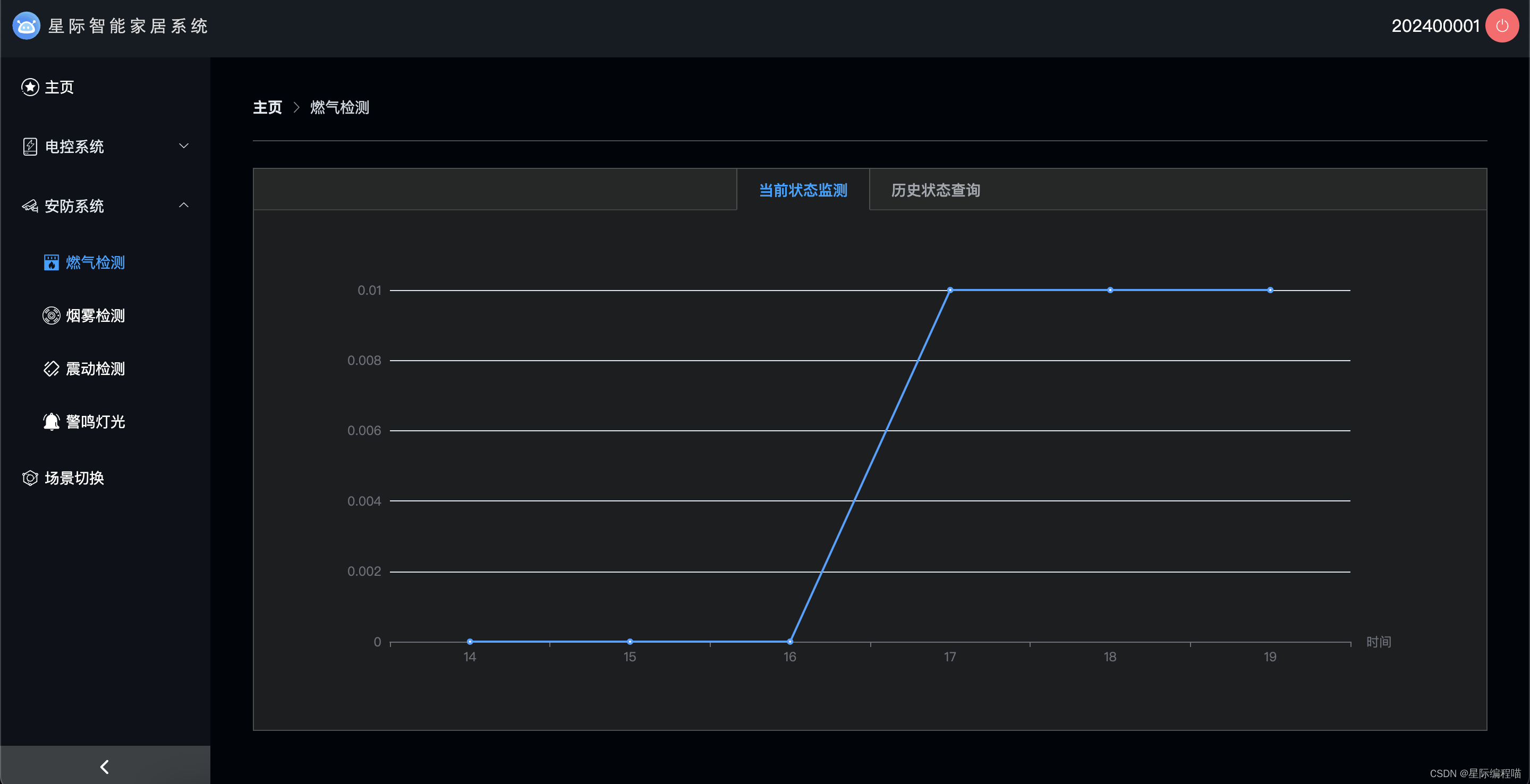This screenshot has height=784, width=1530.
Task: Collapse the sidebar with bottom arrow
Action: tap(105, 767)
